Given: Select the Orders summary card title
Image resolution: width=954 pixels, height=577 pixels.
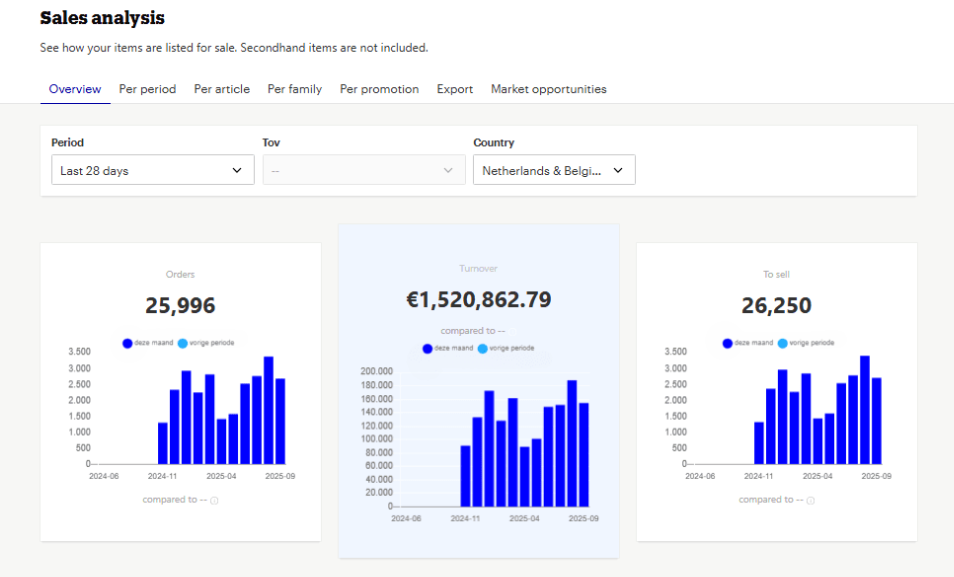Looking at the screenshot, I should click(180, 275).
